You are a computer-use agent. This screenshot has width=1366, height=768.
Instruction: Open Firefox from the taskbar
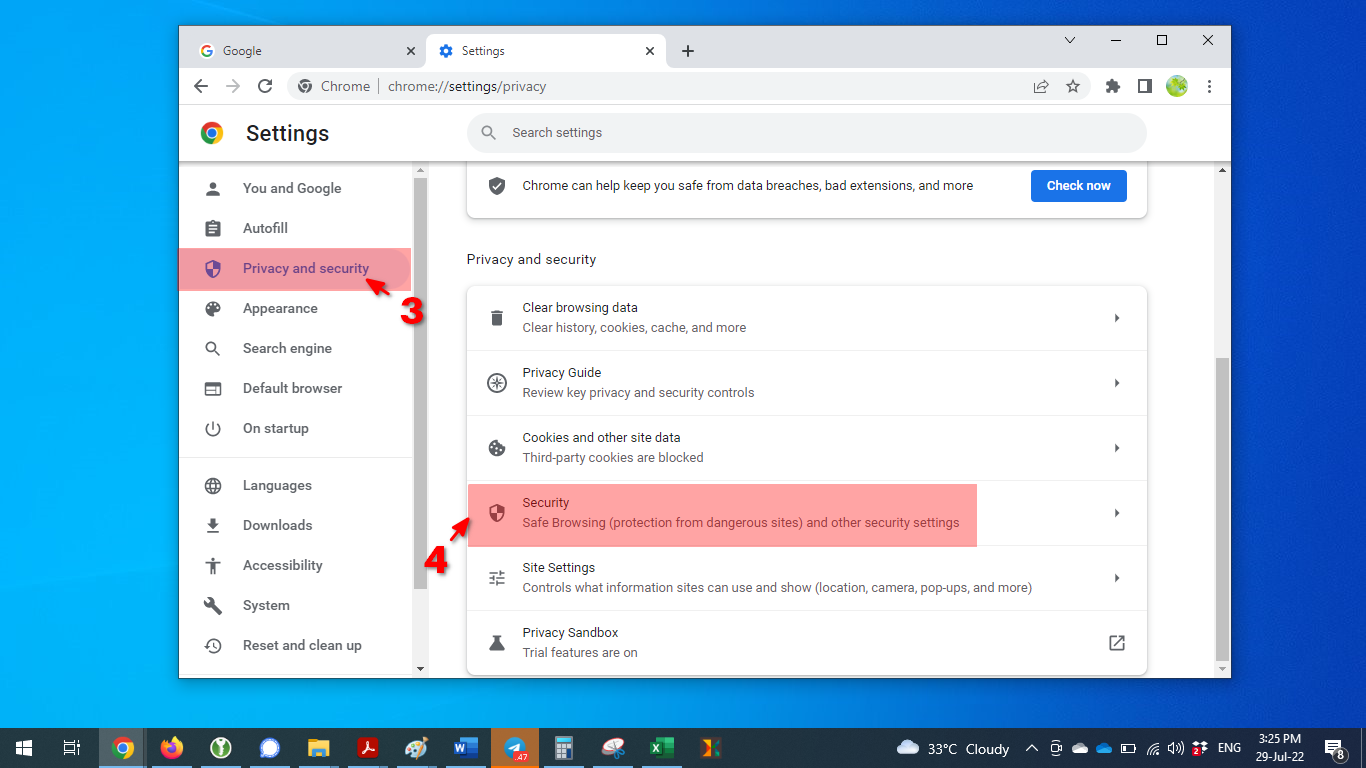(x=172, y=748)
